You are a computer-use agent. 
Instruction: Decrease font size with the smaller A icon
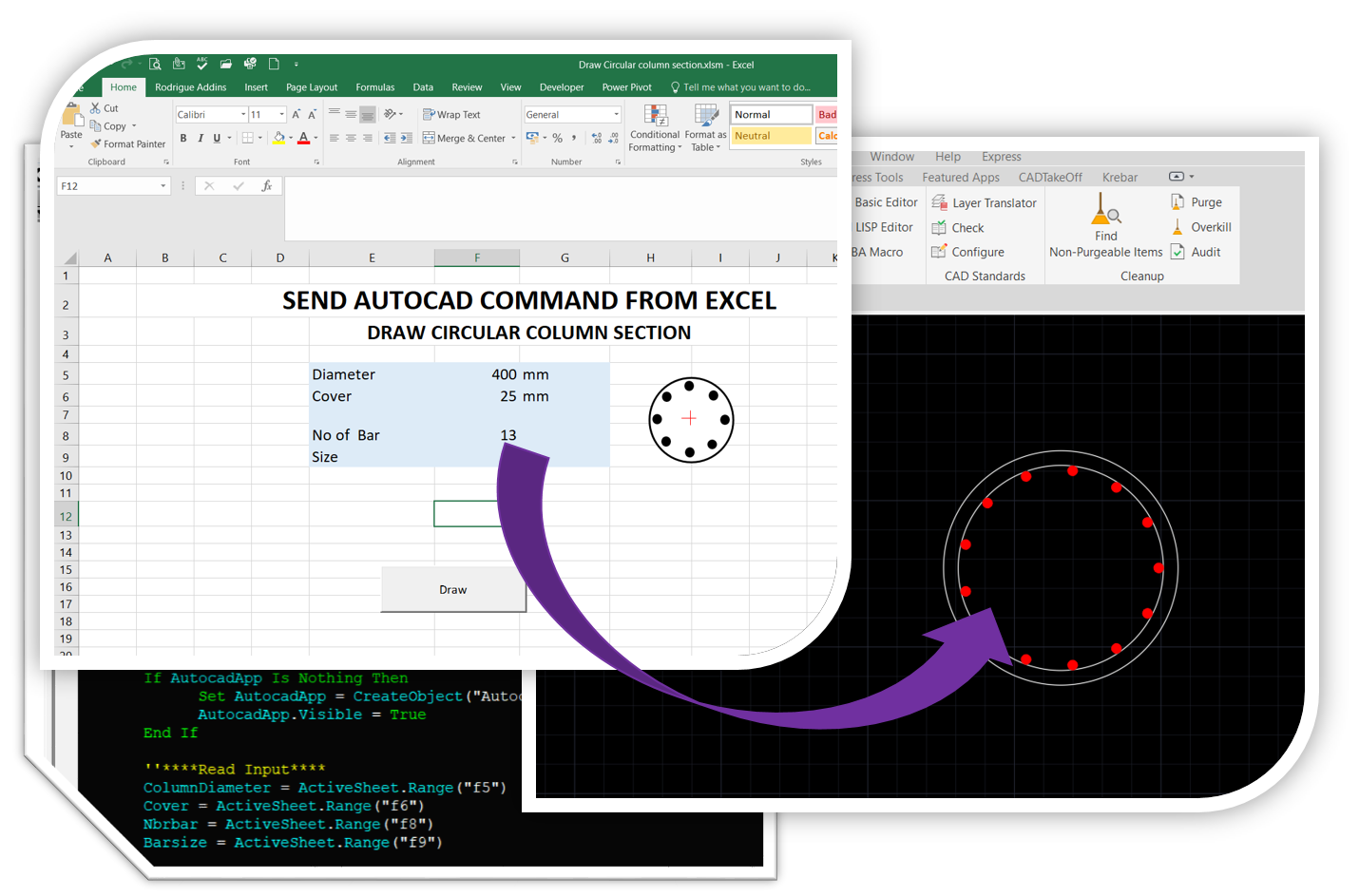[312, 114]
